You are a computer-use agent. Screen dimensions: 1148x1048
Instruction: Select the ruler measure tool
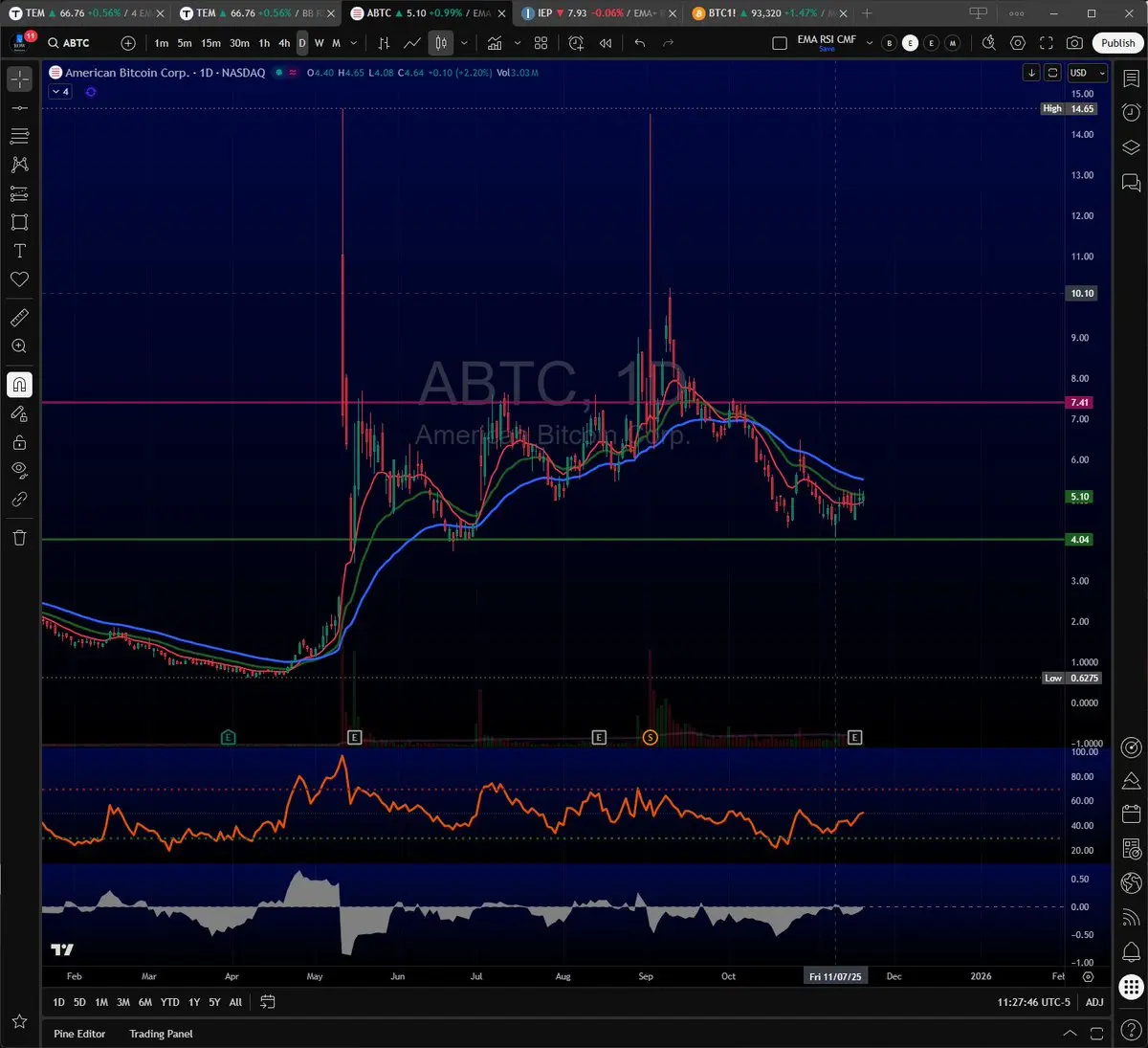click(x=19, y=318)
